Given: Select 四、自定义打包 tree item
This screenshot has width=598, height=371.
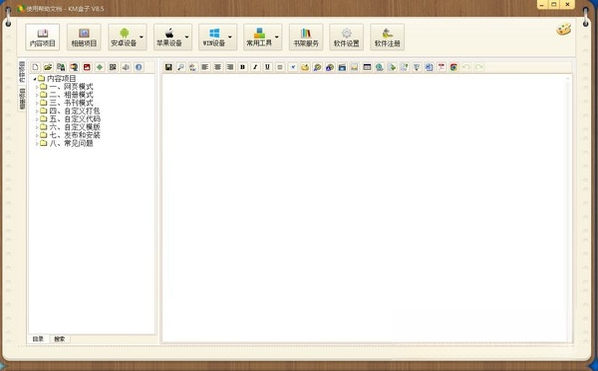Looking at the screenshot, I should pos(75,111).
